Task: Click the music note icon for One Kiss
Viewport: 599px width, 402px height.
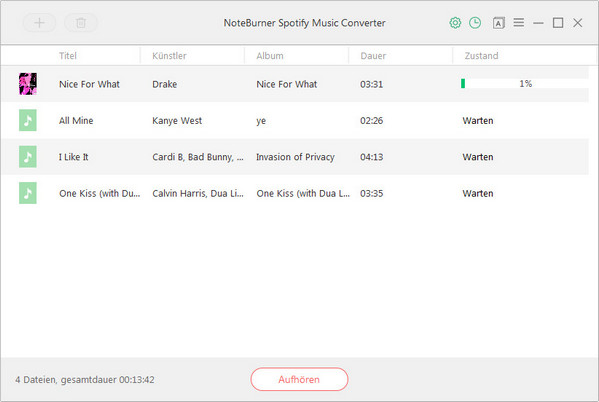Action: coord(28,193)
